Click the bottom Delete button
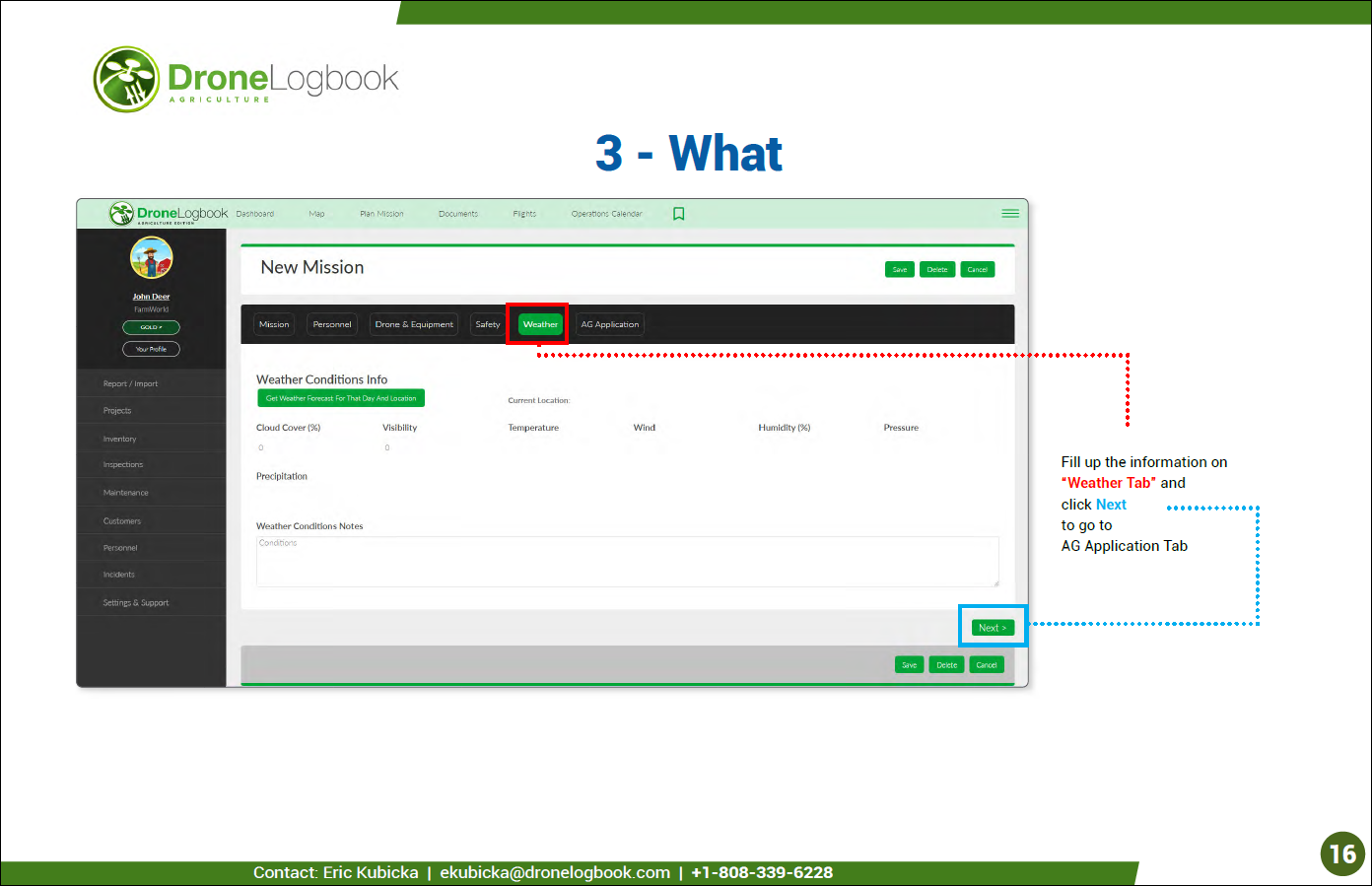Image resolution: width=1372 pixels, height=886 pixels. coord(947,665)
